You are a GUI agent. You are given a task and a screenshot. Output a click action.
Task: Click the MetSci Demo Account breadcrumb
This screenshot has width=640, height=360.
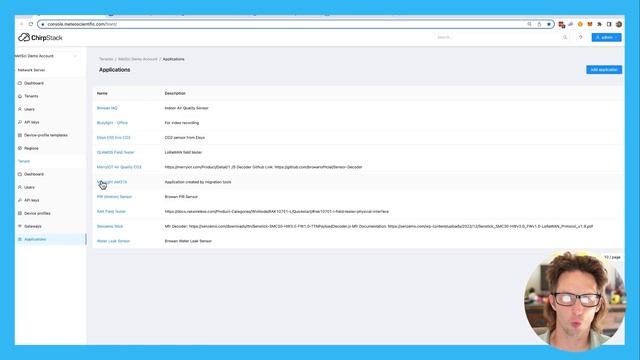tap(138, 59)
